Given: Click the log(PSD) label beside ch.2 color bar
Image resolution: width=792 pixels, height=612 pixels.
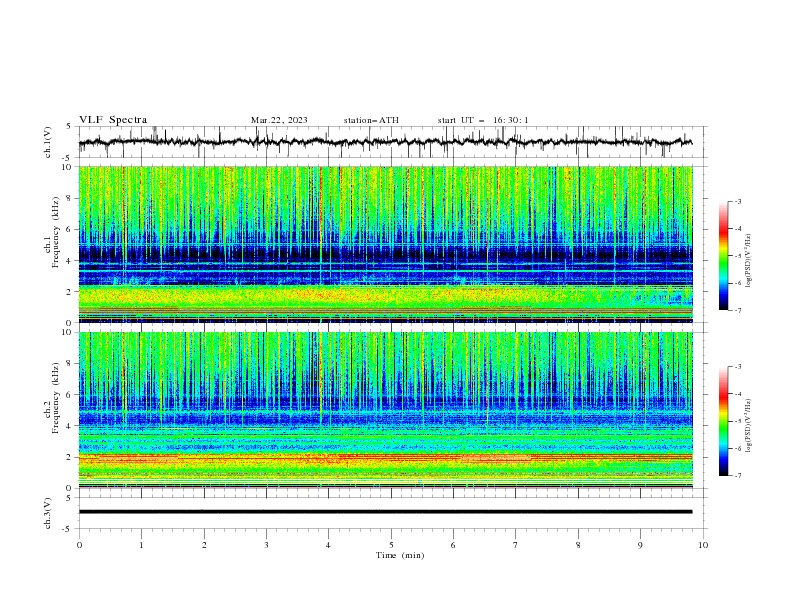Looking at the screenshot, I should click(x=749, y=426).
